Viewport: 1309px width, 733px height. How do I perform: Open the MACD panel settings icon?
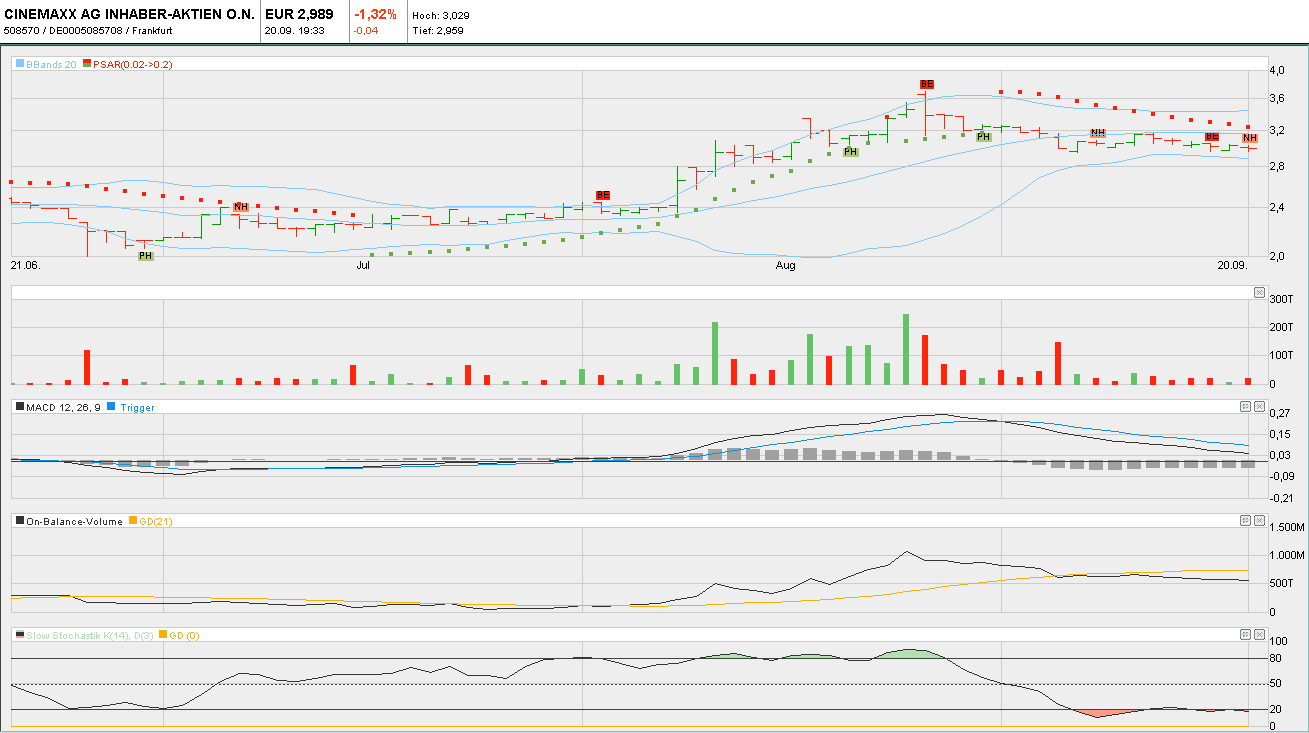1245,406
